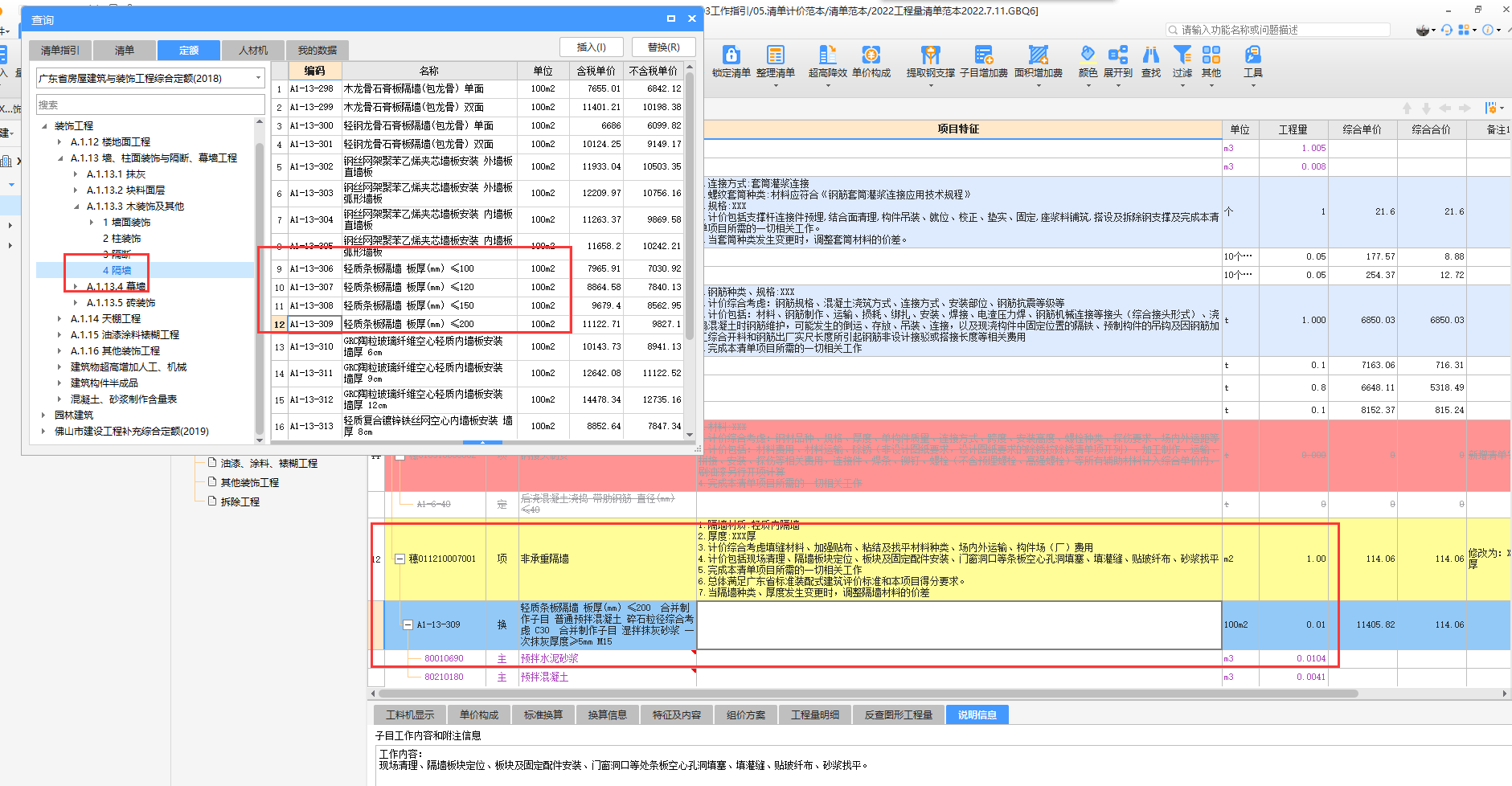The image size is (1512, 786).
Task: Switch to the 特征及内容 tab
Action: click(677, 714)
